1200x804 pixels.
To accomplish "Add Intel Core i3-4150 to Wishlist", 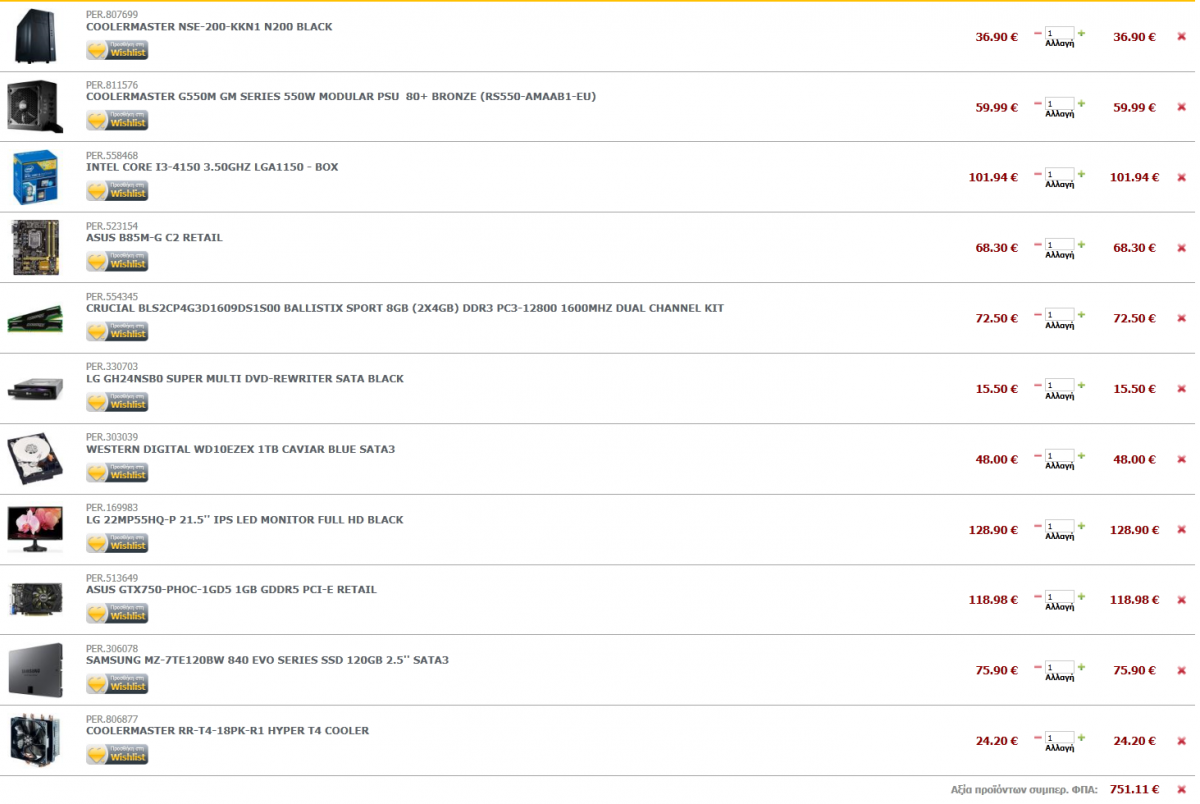I will [117, 190].
